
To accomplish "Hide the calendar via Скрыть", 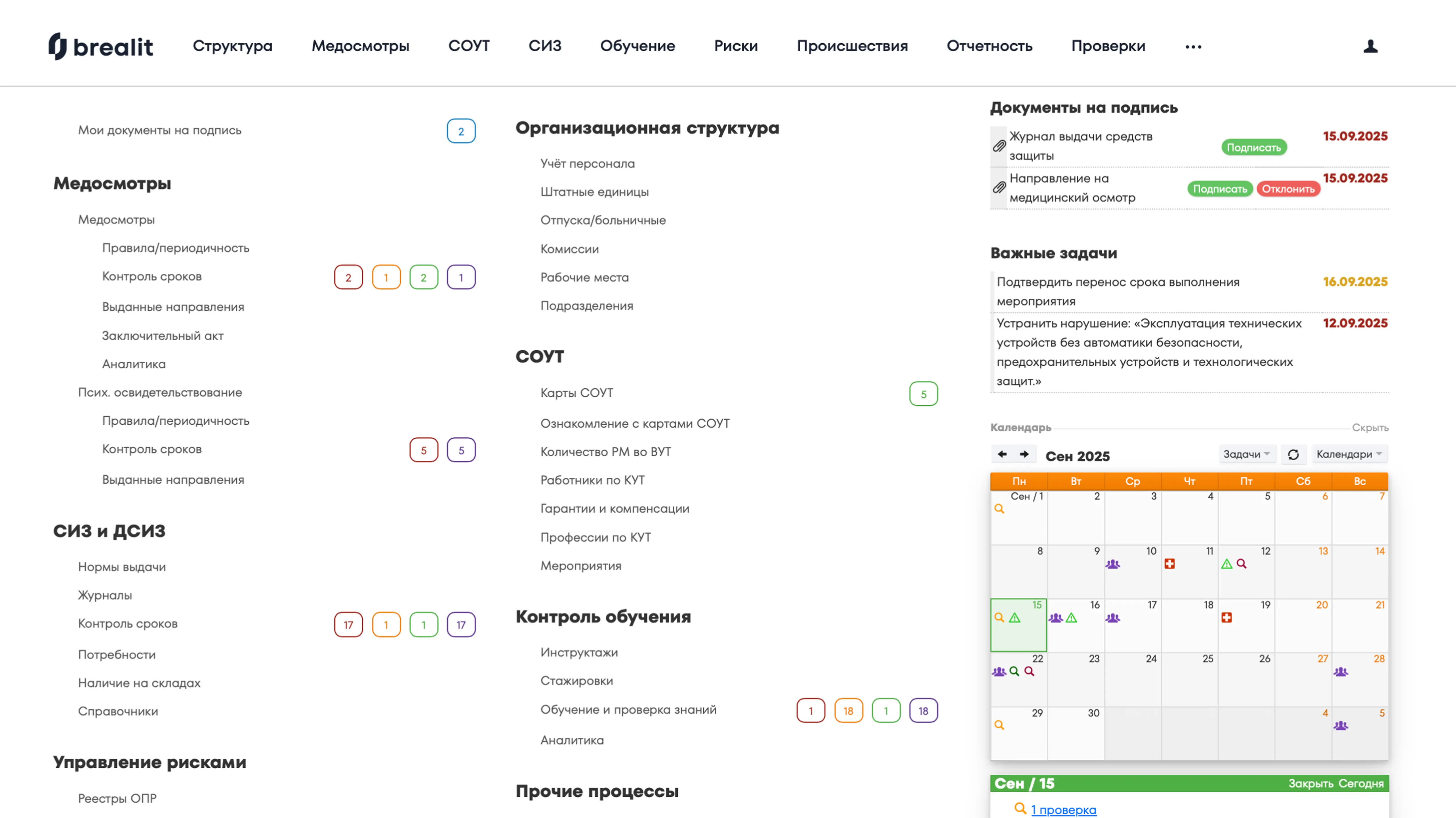I will tap(1369, 428).
